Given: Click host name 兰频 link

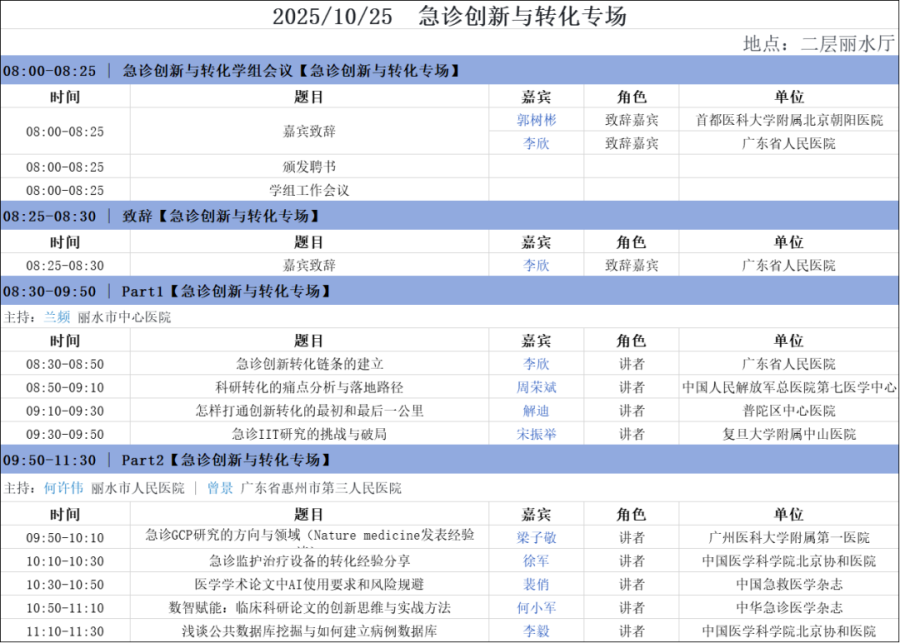Looking at the screenshot, I should [57, 317].
